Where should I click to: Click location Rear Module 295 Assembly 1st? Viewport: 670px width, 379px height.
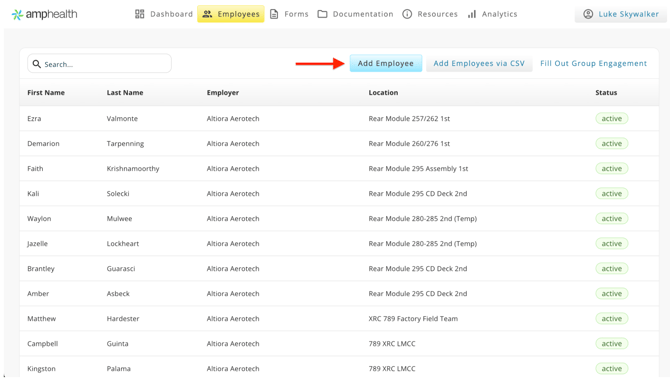pyautogui.click(x=418, y=168)
